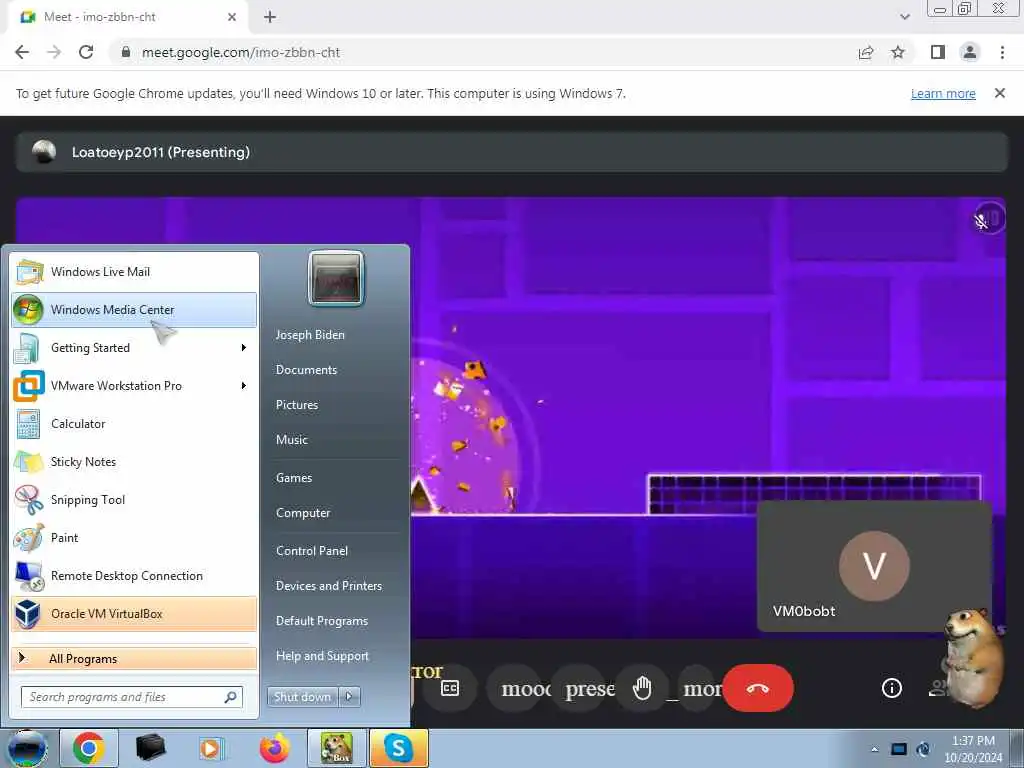Dismiss the Chrome update notice
The image size is (1024, 768).
pyautogui.click(x=999, y=93)
